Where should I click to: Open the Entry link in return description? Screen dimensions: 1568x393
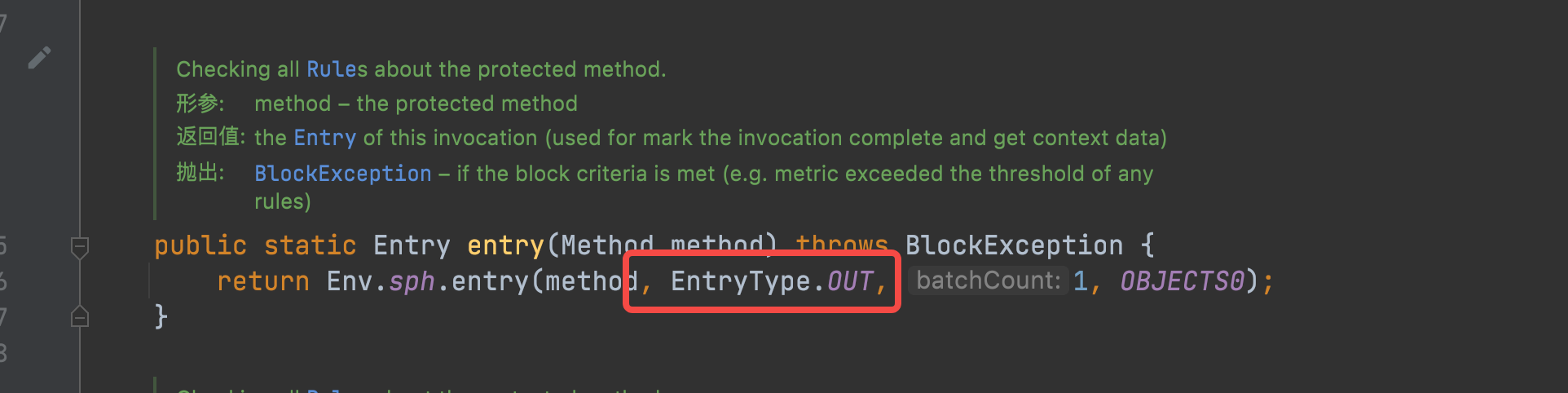pos(325,138)
